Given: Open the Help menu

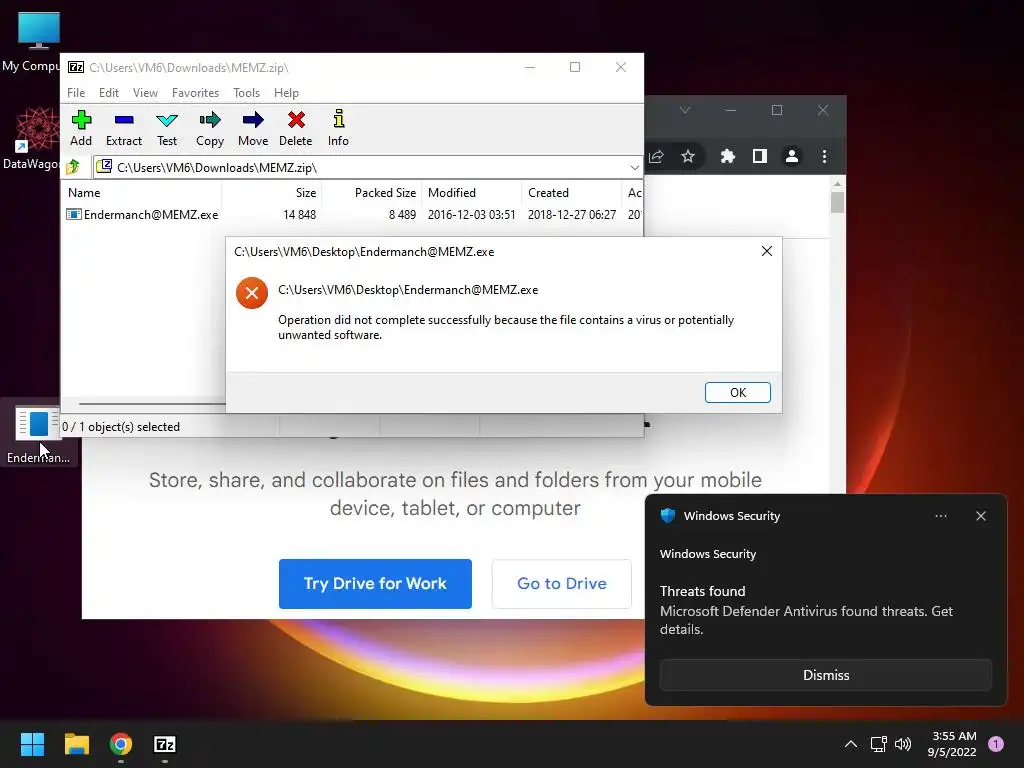Looking at the screenshot, I should (x=286, y=93).
